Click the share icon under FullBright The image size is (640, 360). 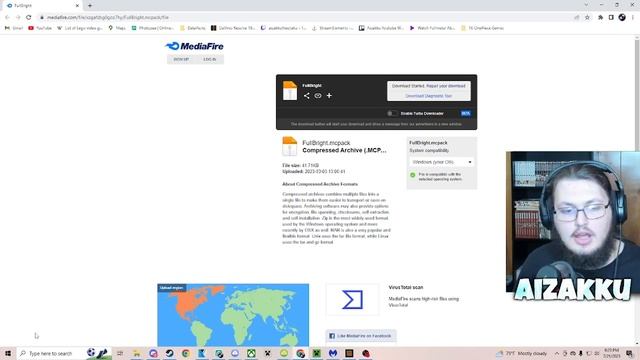pyautogui.click(x=307, y=96)
